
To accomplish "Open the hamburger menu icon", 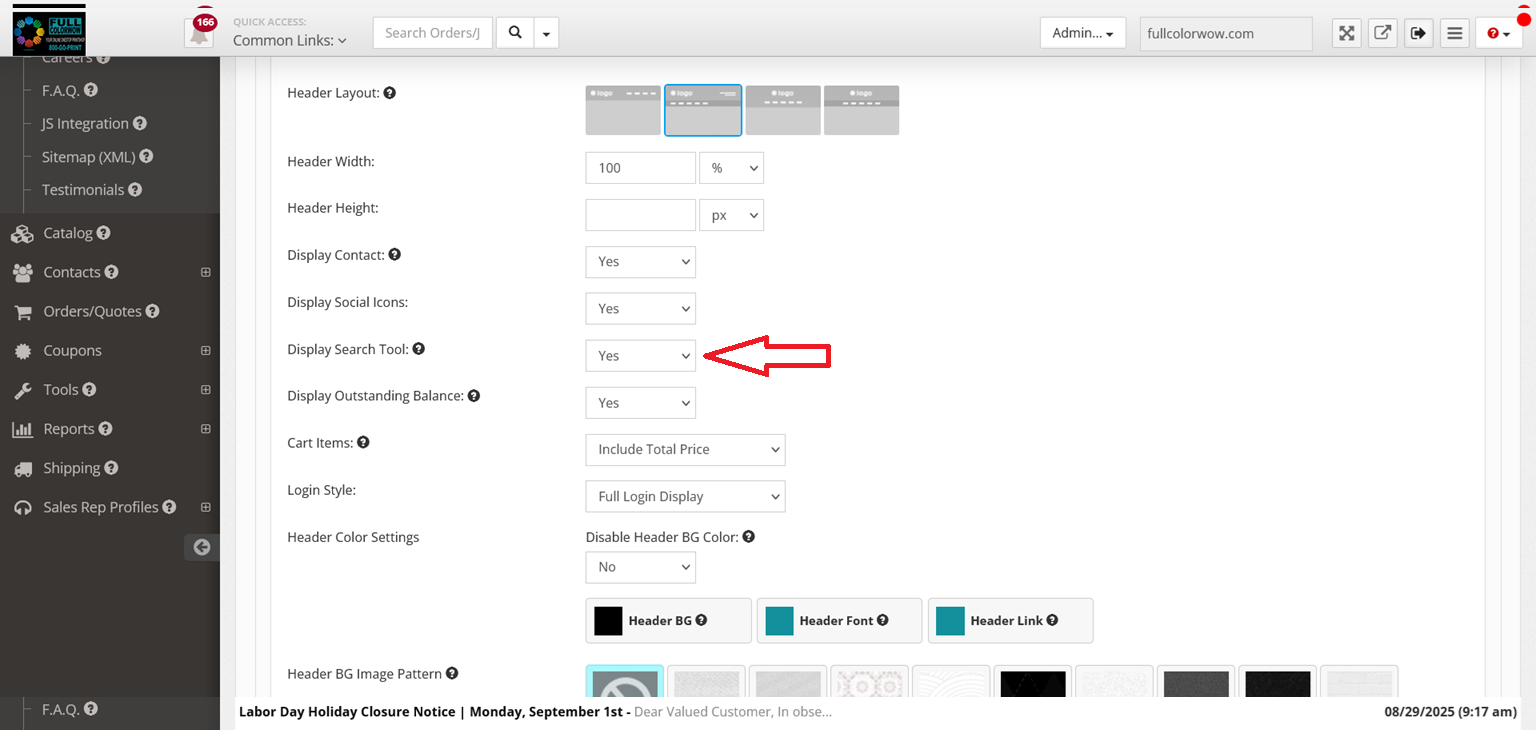I will [1455, 33].
